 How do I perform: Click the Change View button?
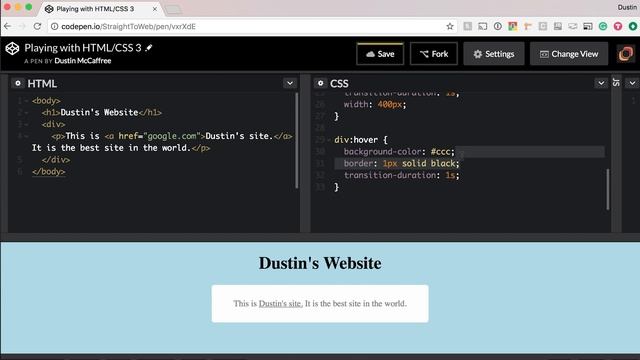[569, 54]
